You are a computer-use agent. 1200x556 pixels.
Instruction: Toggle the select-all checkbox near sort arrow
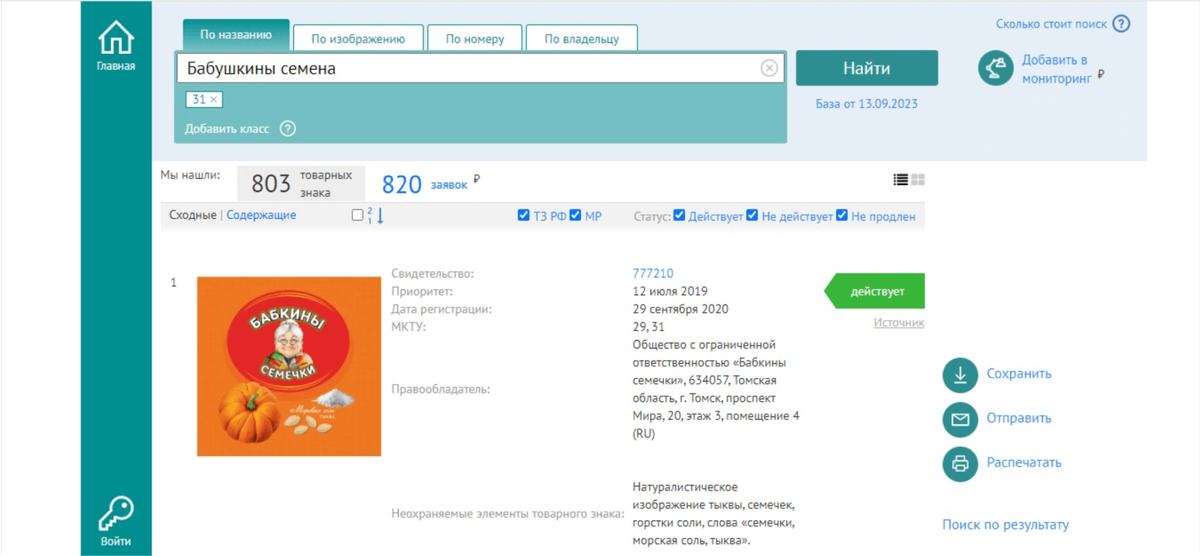tap(358, 215)
